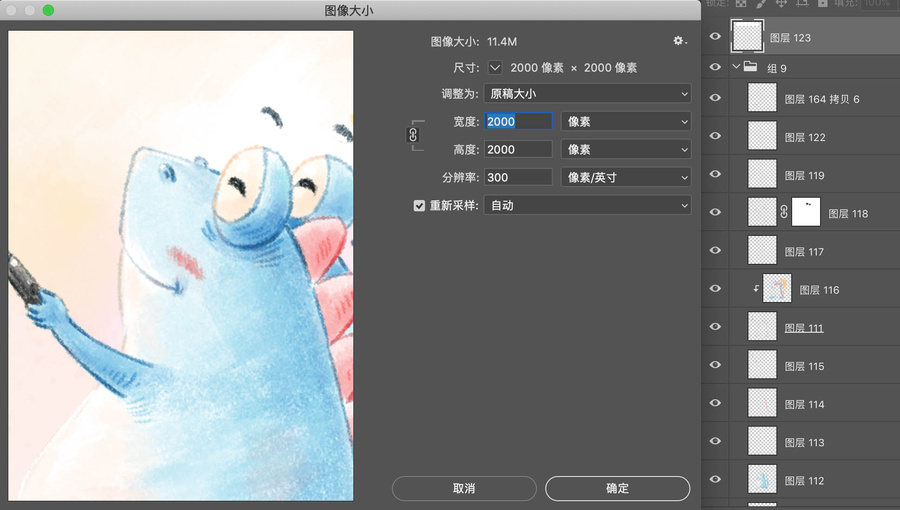
Task: Click the lock position move icon
Action: click(781, 3)
